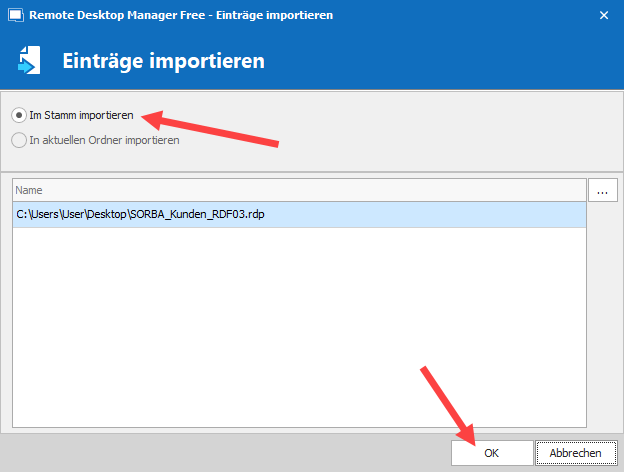
Task: Click the resize grip in the bottom-right corner
Action: tap(618, 466)
